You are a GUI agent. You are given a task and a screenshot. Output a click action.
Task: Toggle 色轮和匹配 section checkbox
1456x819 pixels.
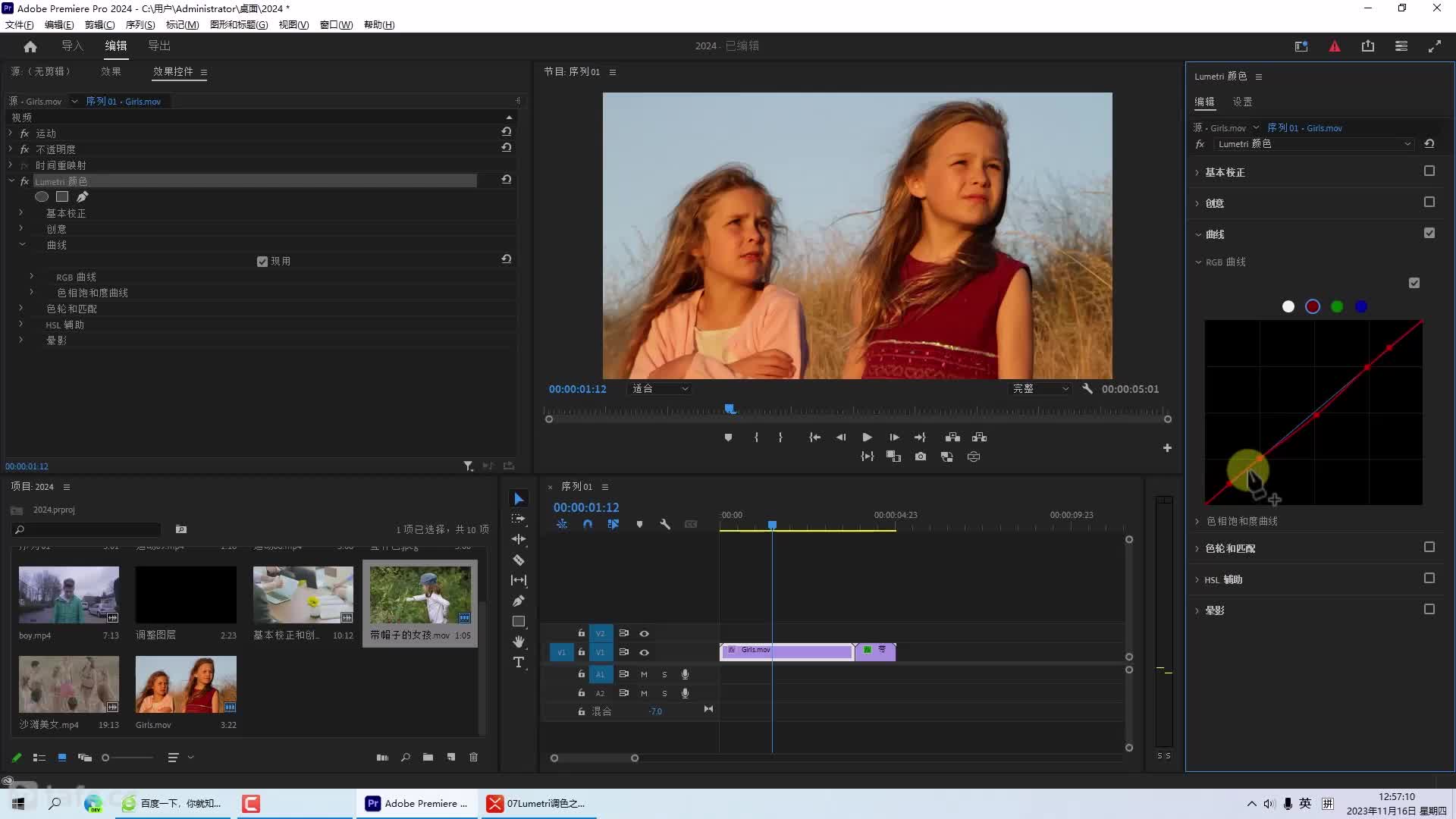coord(1429,548)
